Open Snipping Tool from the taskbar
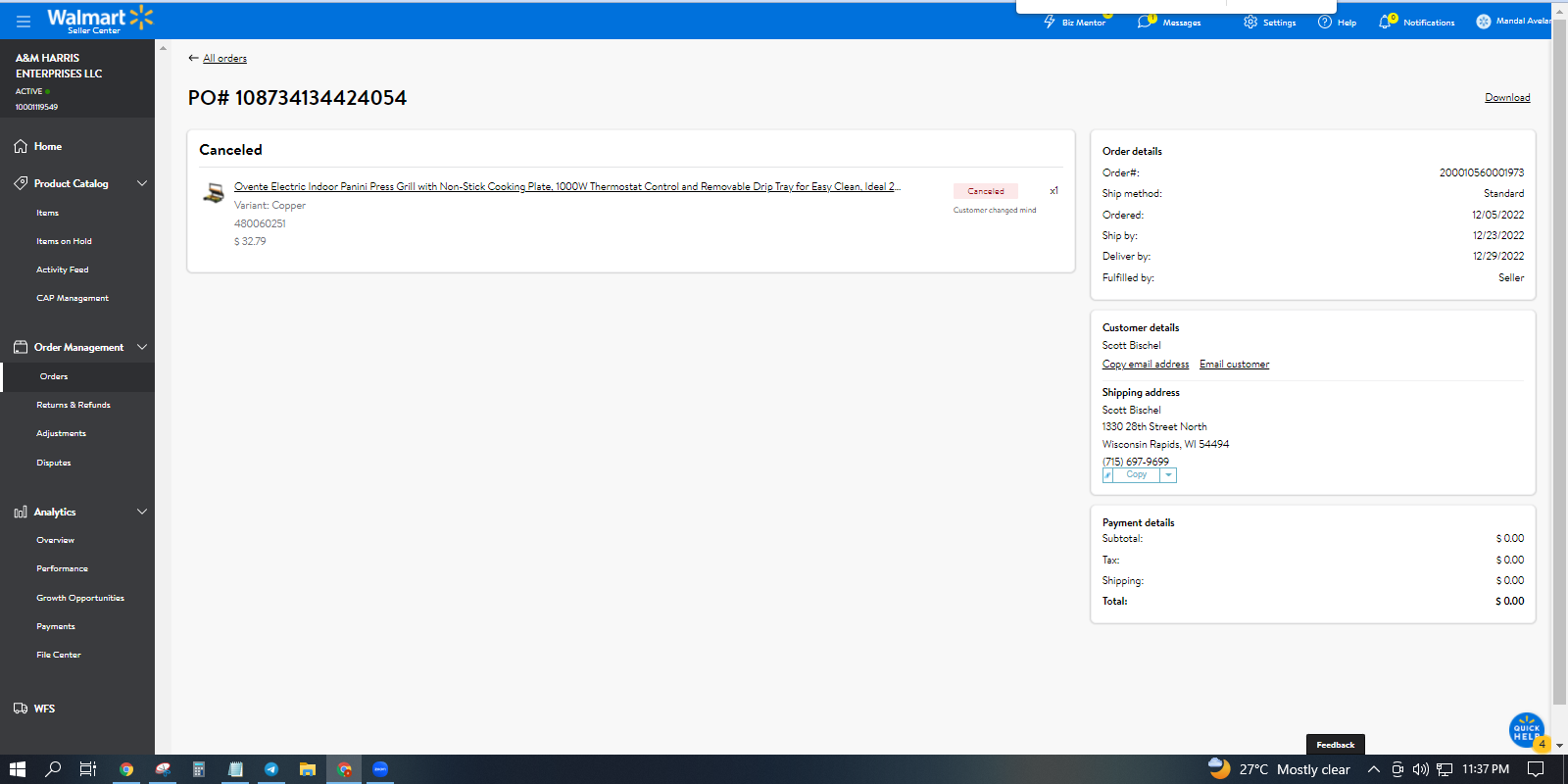Image resolution: width=1568 pixels, height=784 pixels. click(x=163, y=769)
